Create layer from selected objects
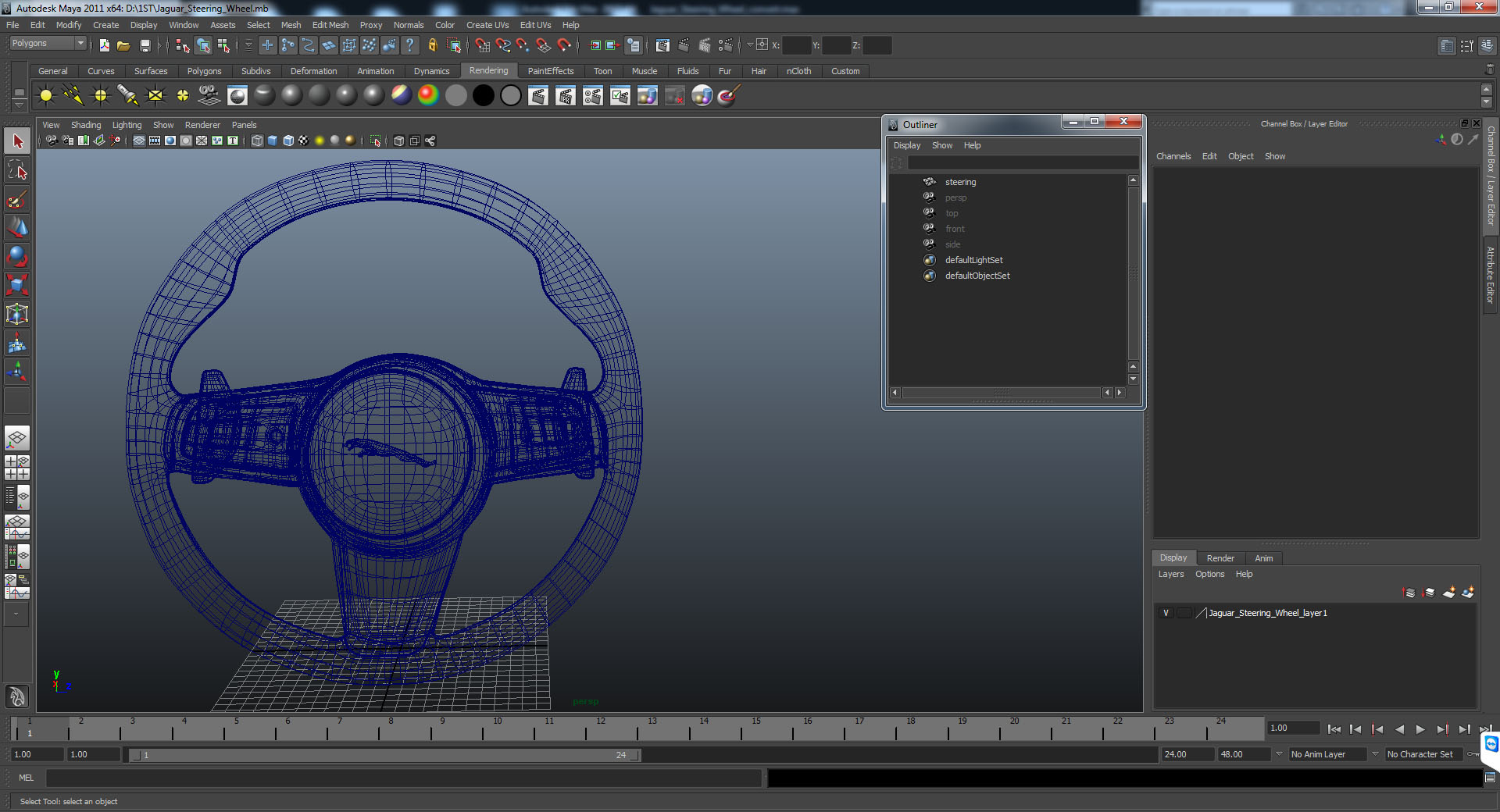The image size is (1500, 812). click(x=1468, y=593)
